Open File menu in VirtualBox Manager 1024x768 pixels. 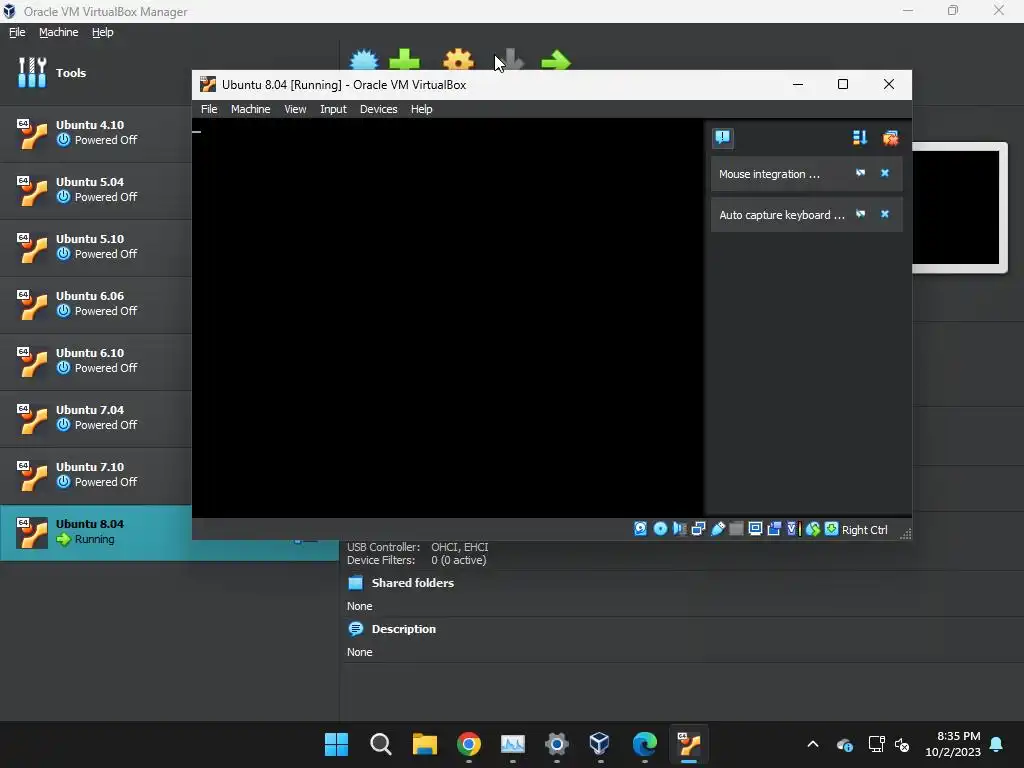tap(17, 32)
